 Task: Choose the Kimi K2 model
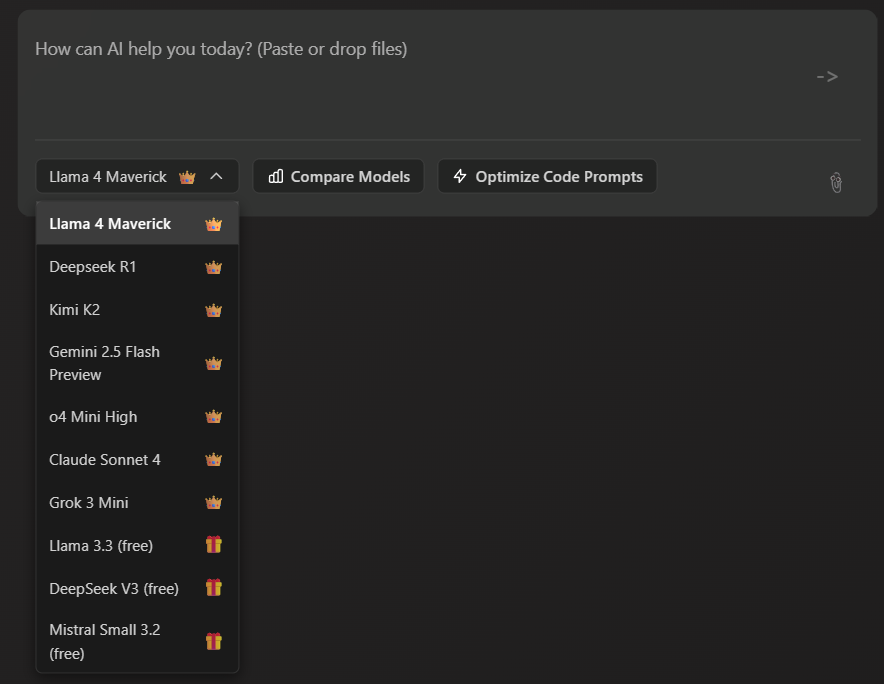coord(137,310)
